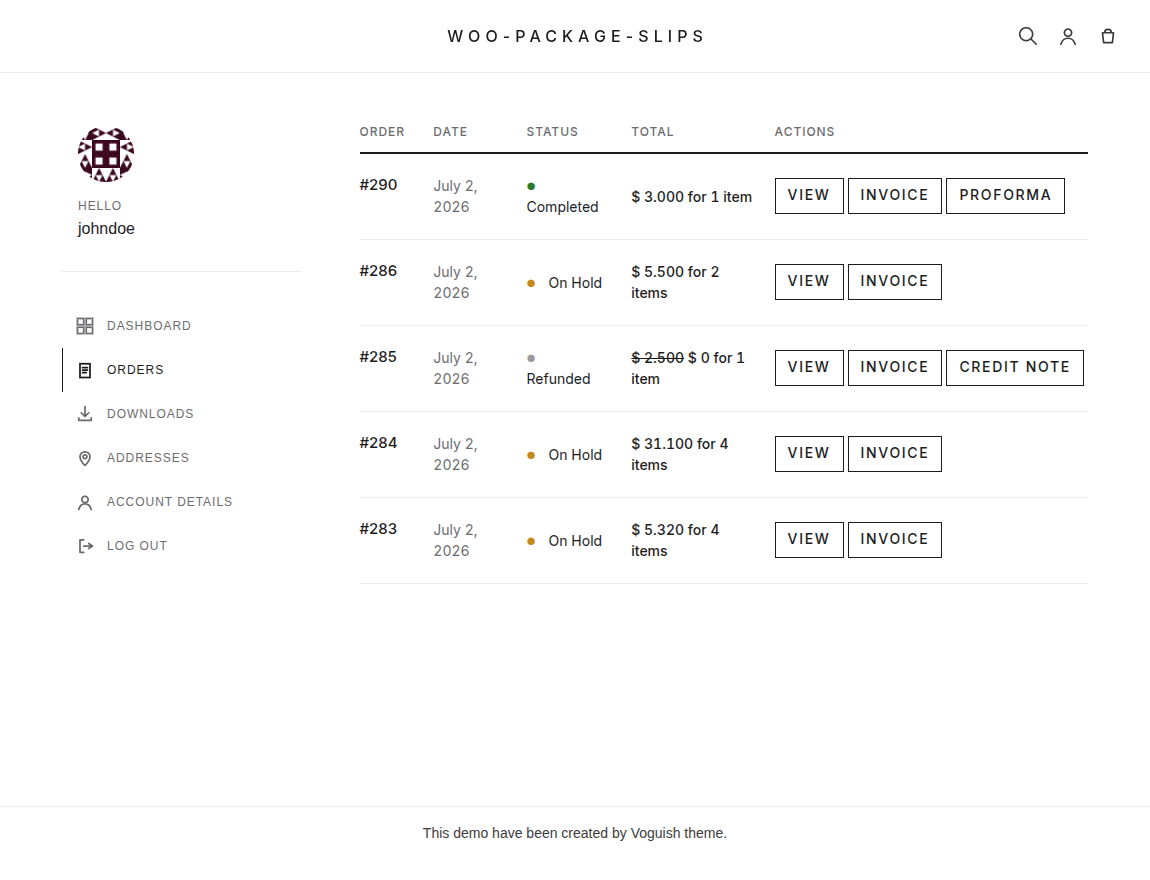Image resolution: width=1150 pixels, height=880 pixels.
Task: Click the Orders document icon in sidebar
Action: (85, 370)
